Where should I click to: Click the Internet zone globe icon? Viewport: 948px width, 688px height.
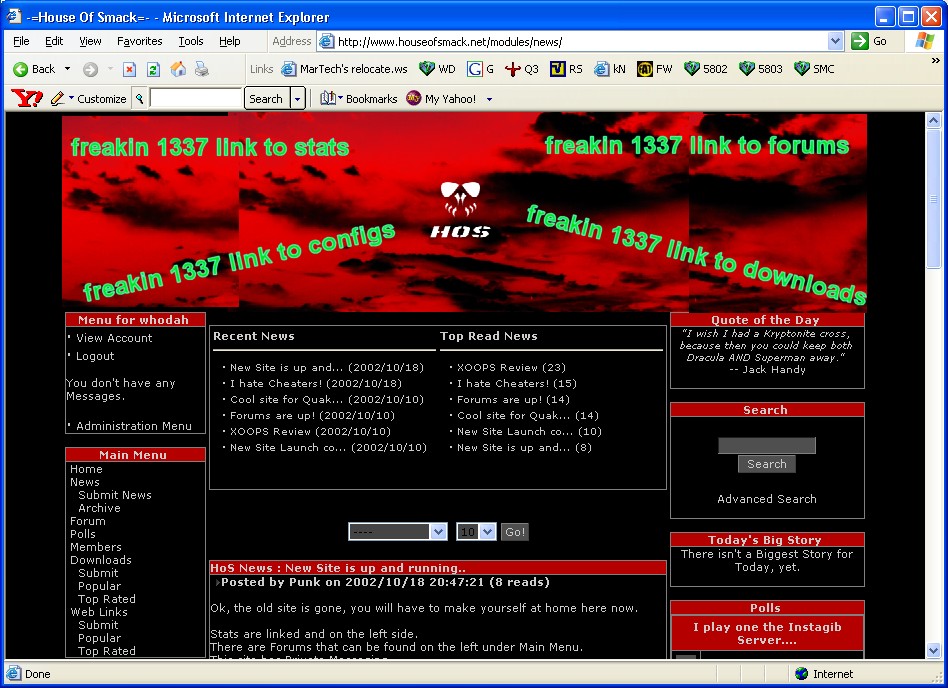coord(802,673)
